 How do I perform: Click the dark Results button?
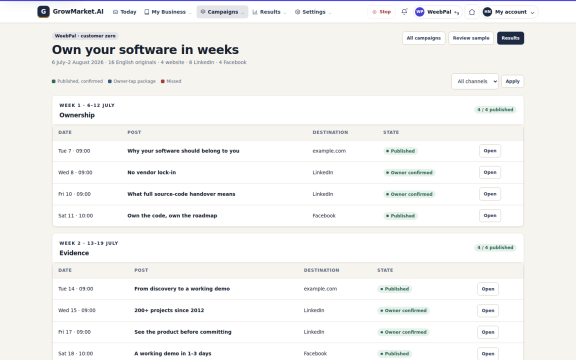click(x=510, y=38)
